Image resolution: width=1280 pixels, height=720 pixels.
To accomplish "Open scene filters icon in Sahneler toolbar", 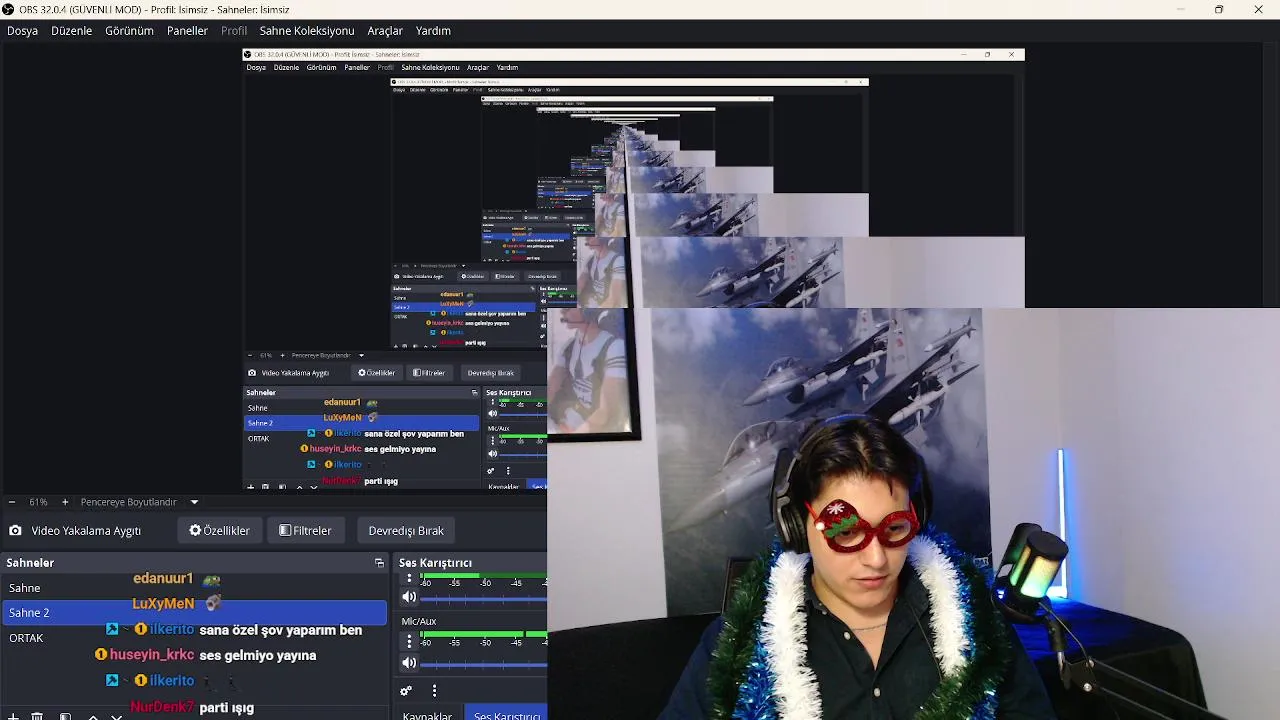I will tap(65, 715).
